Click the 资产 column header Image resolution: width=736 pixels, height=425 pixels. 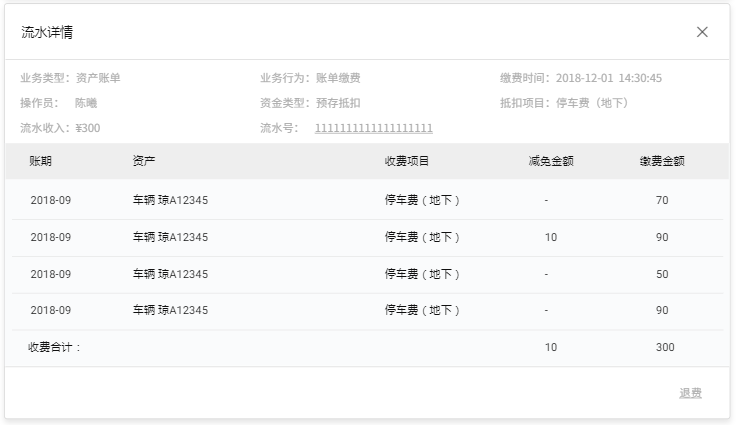(144, 161)
